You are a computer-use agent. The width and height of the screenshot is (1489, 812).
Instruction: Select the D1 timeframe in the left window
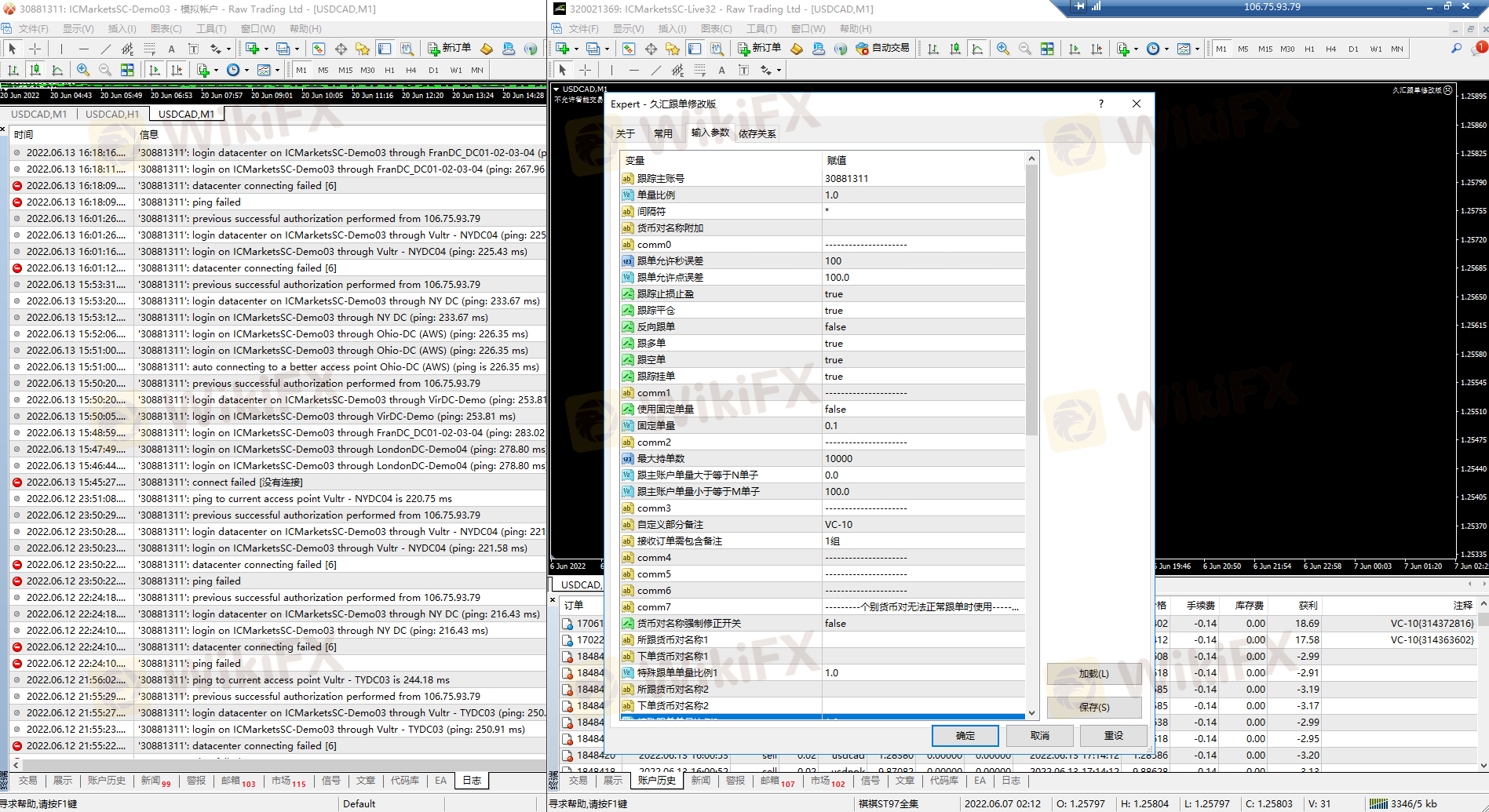coord(433,70)
